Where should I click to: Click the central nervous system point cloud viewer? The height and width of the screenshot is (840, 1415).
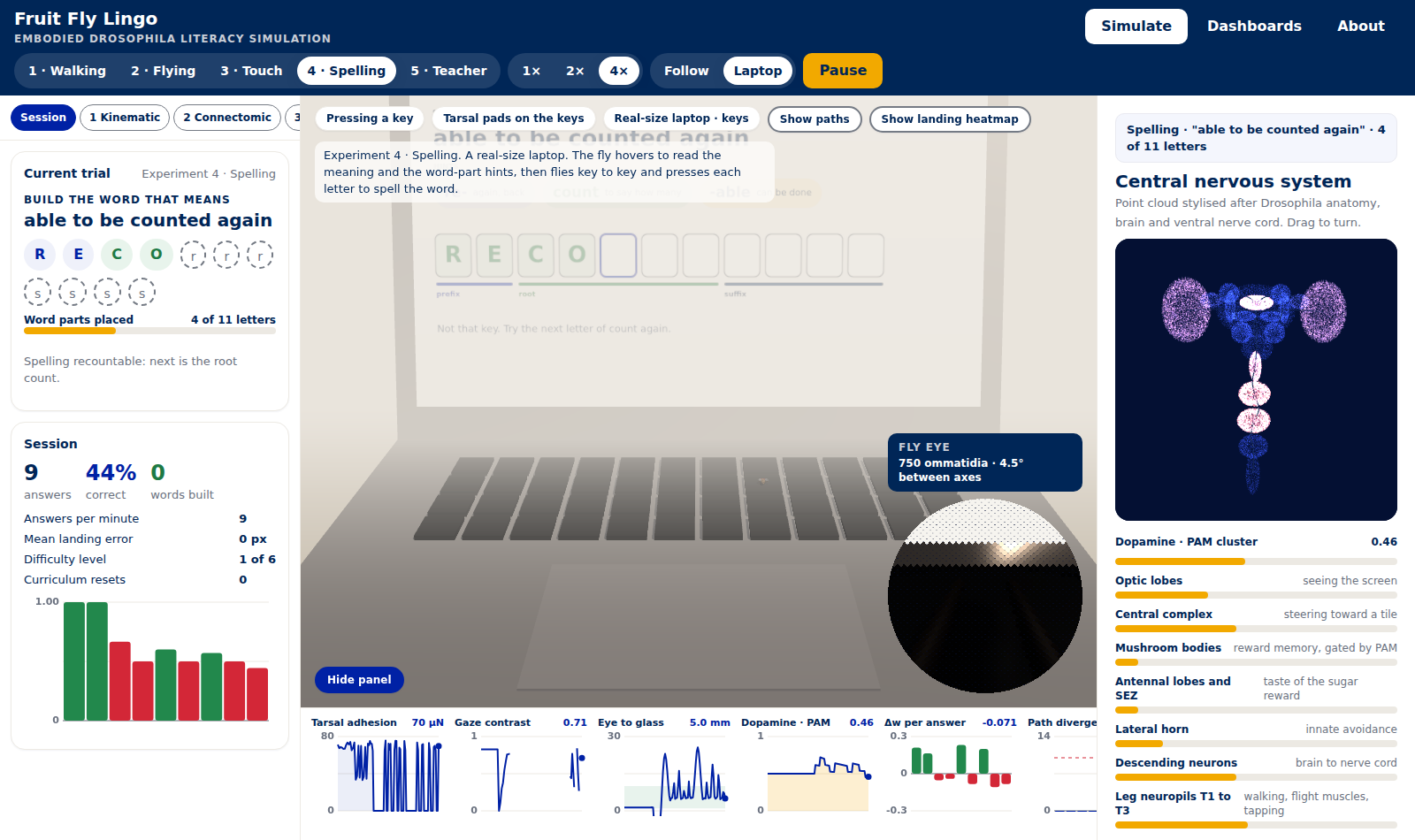coord(1256,380)
